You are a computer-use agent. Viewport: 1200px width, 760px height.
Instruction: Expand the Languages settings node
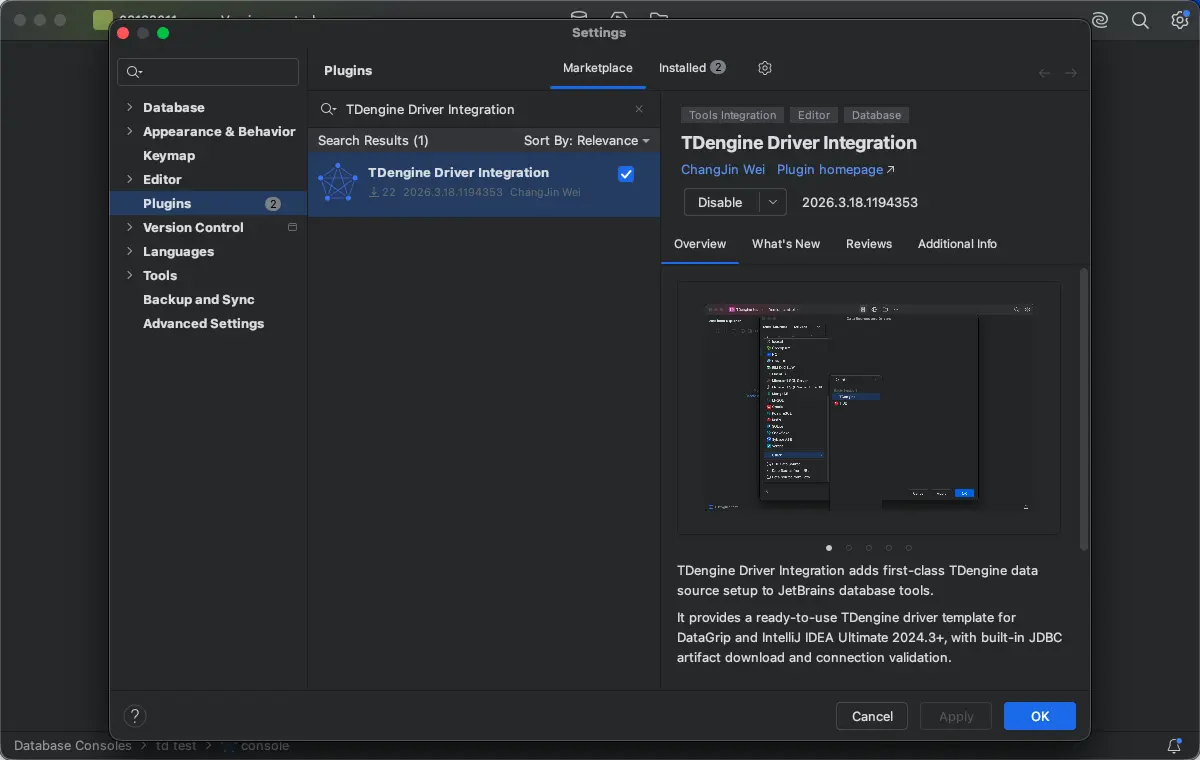[129, 251]
